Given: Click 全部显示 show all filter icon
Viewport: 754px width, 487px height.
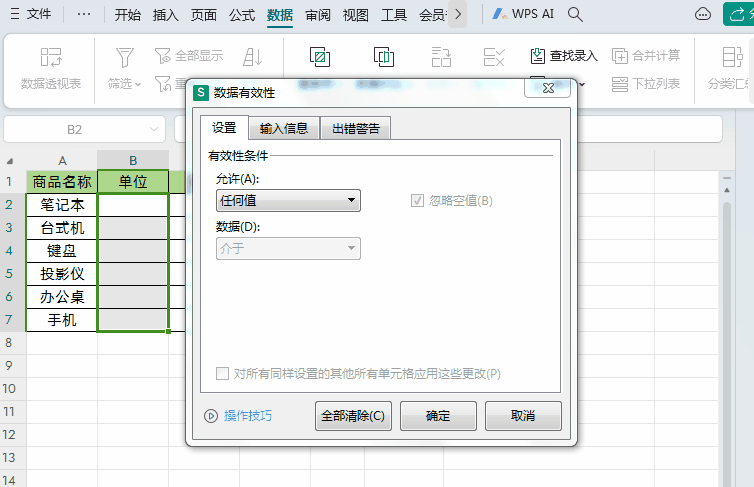Looking at the screenshot, I should coord(188,56).
